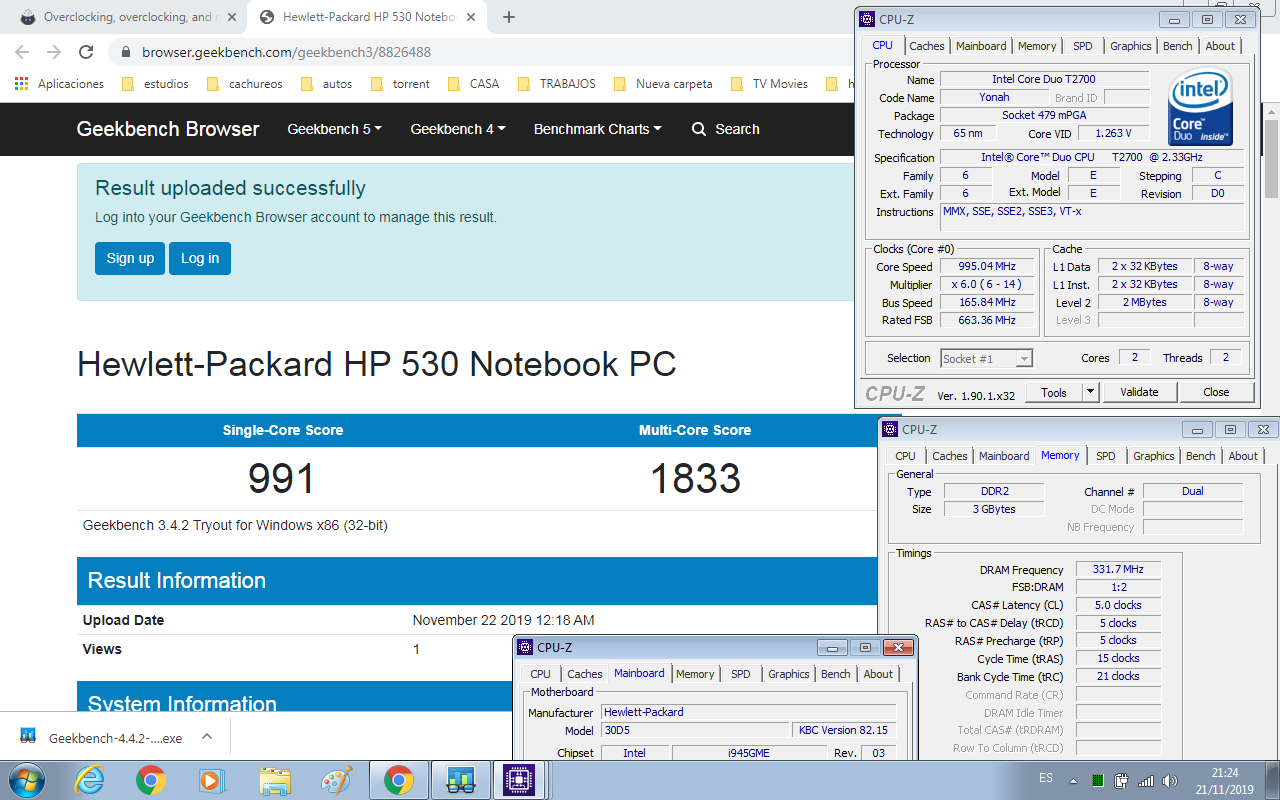Open the TV Movies bookmark folder
Image resolution: width=1280 pixels, height=800 pixels.
coord(769,84)
